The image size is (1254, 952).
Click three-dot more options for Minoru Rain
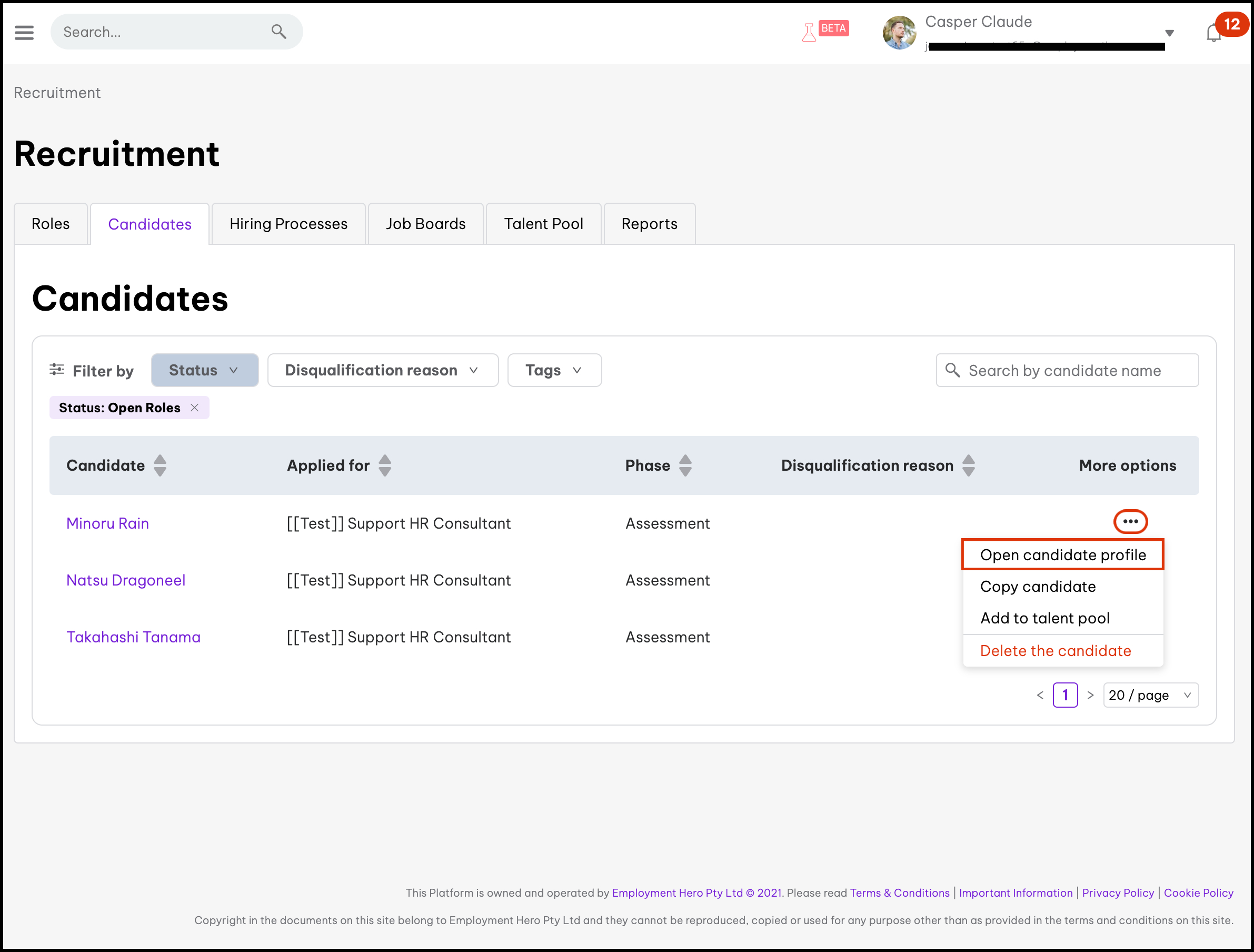click(x=1130, y=522)
